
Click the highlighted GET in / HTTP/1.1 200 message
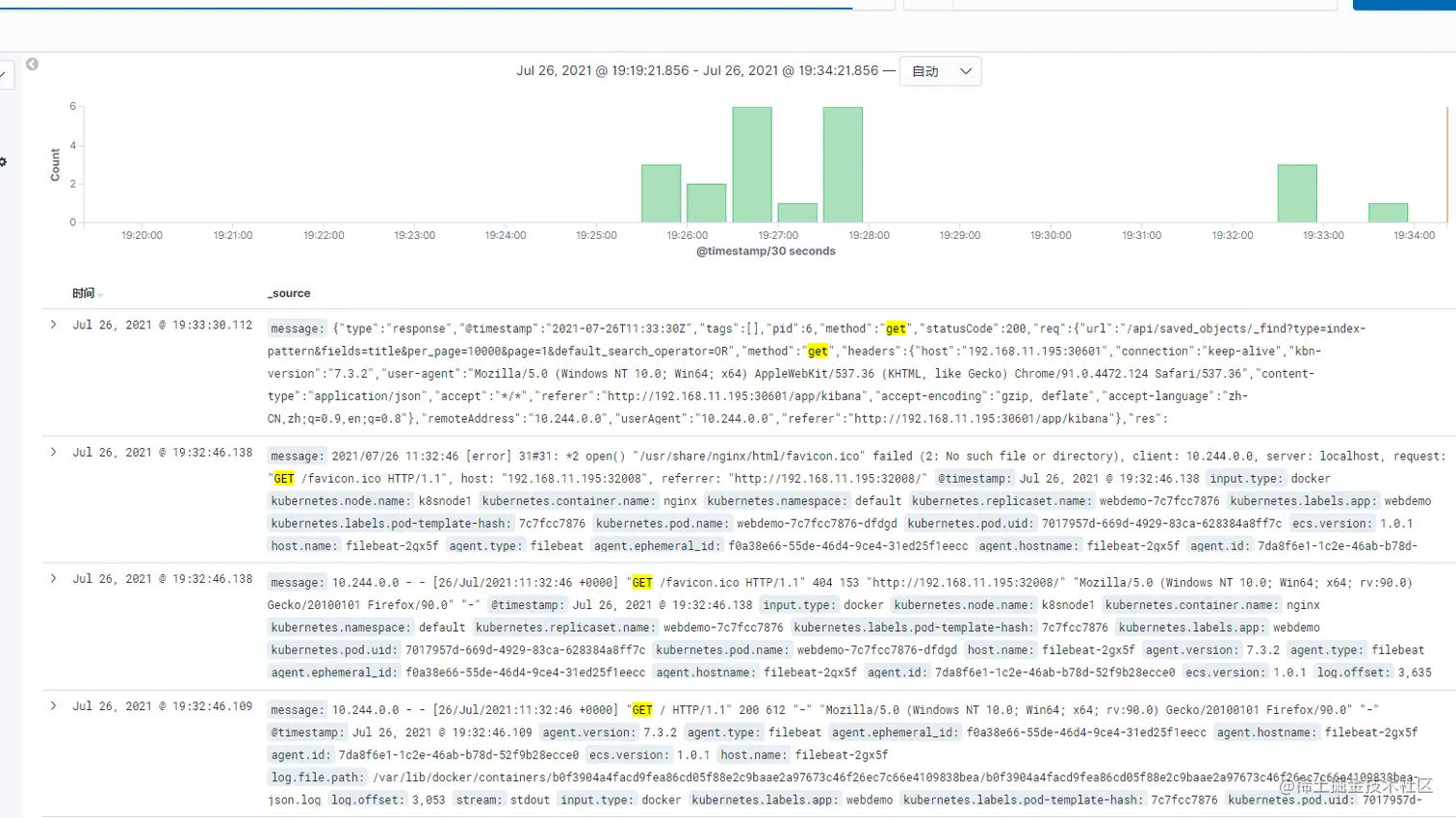point(642,710)
